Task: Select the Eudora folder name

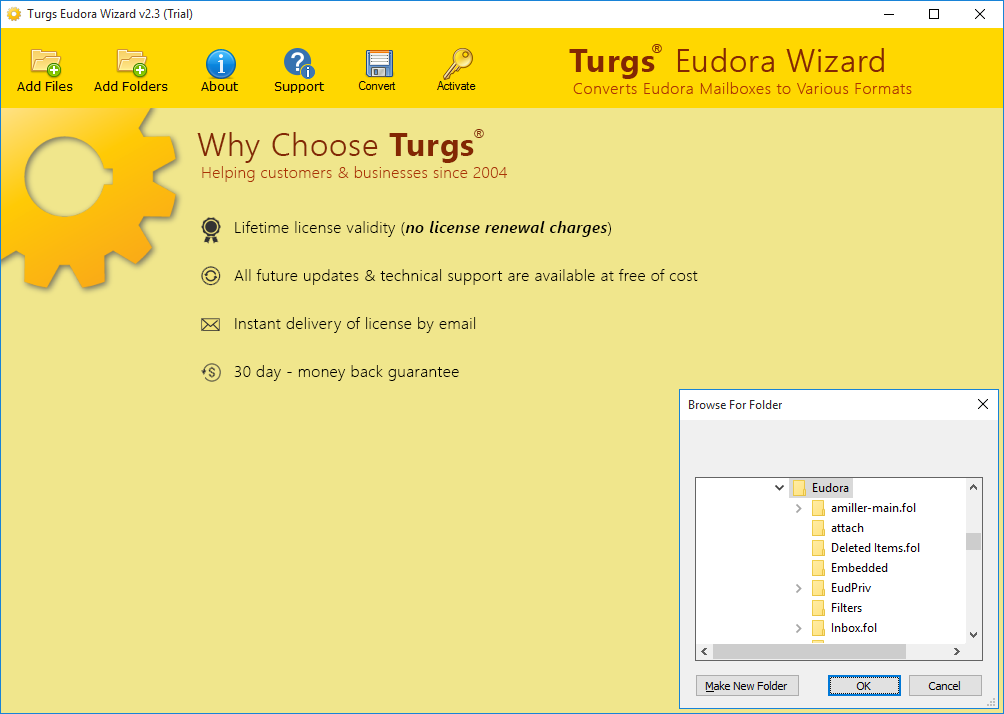Action: click(830, 488)
